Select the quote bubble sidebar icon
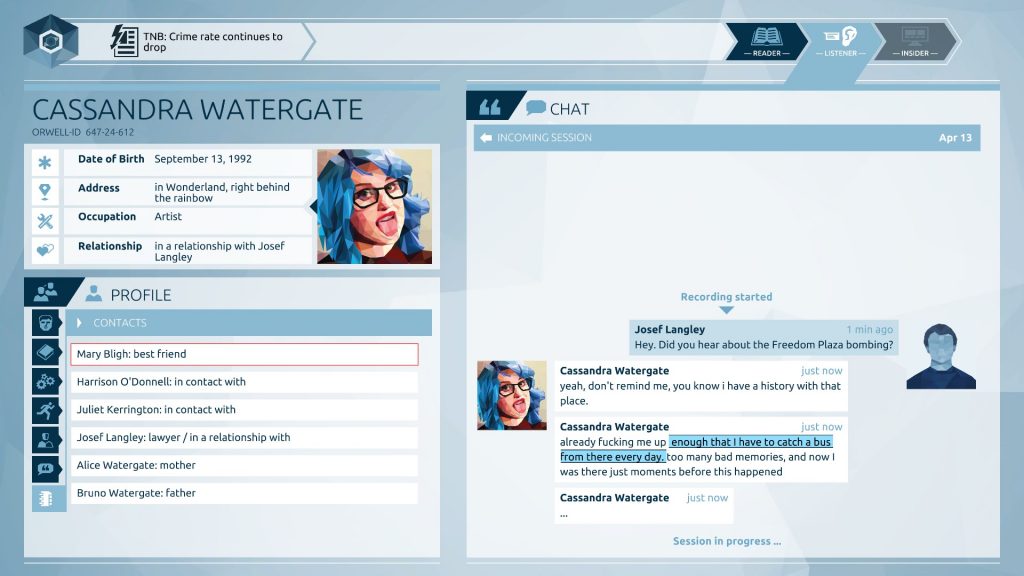The height and width of the screenshot is (576, 1024). [48, 468]
